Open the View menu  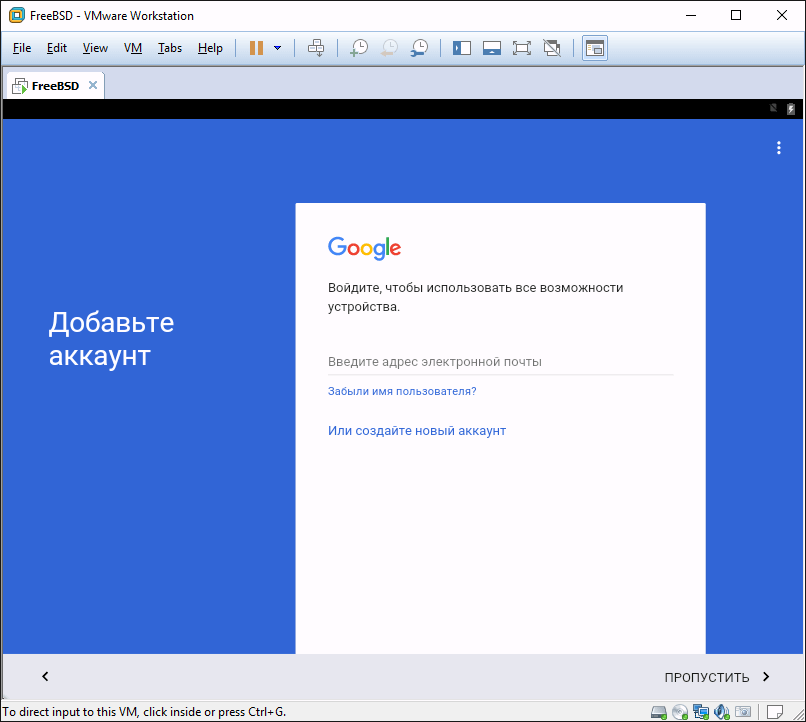[95, 48]
